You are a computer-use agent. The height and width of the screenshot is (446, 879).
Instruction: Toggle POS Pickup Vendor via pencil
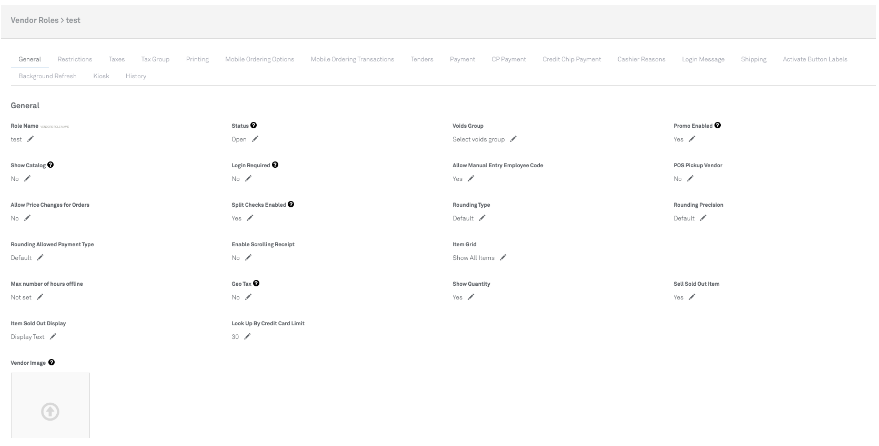[x=691, y=178]
